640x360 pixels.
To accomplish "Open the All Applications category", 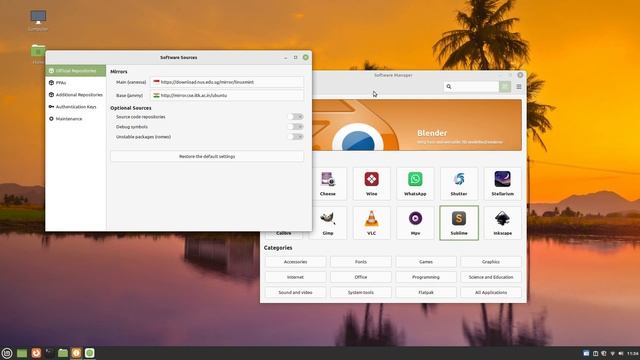I will coord(491,292).
